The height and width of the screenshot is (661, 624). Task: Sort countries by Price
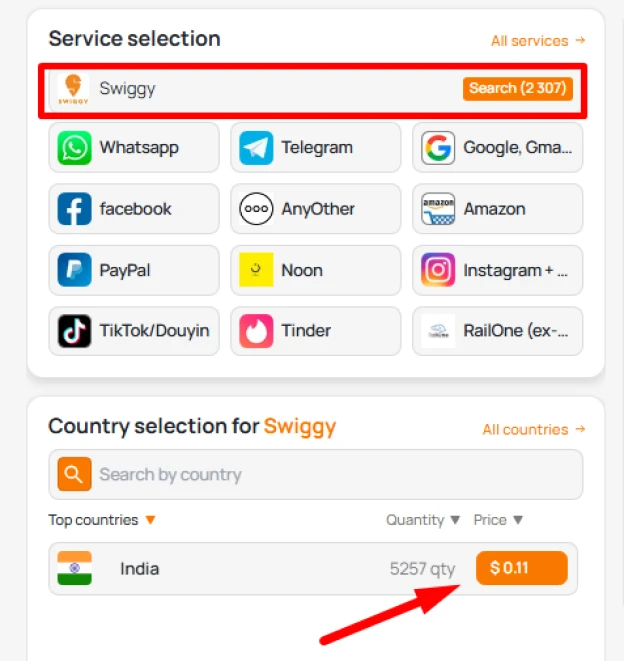(498, 520)
